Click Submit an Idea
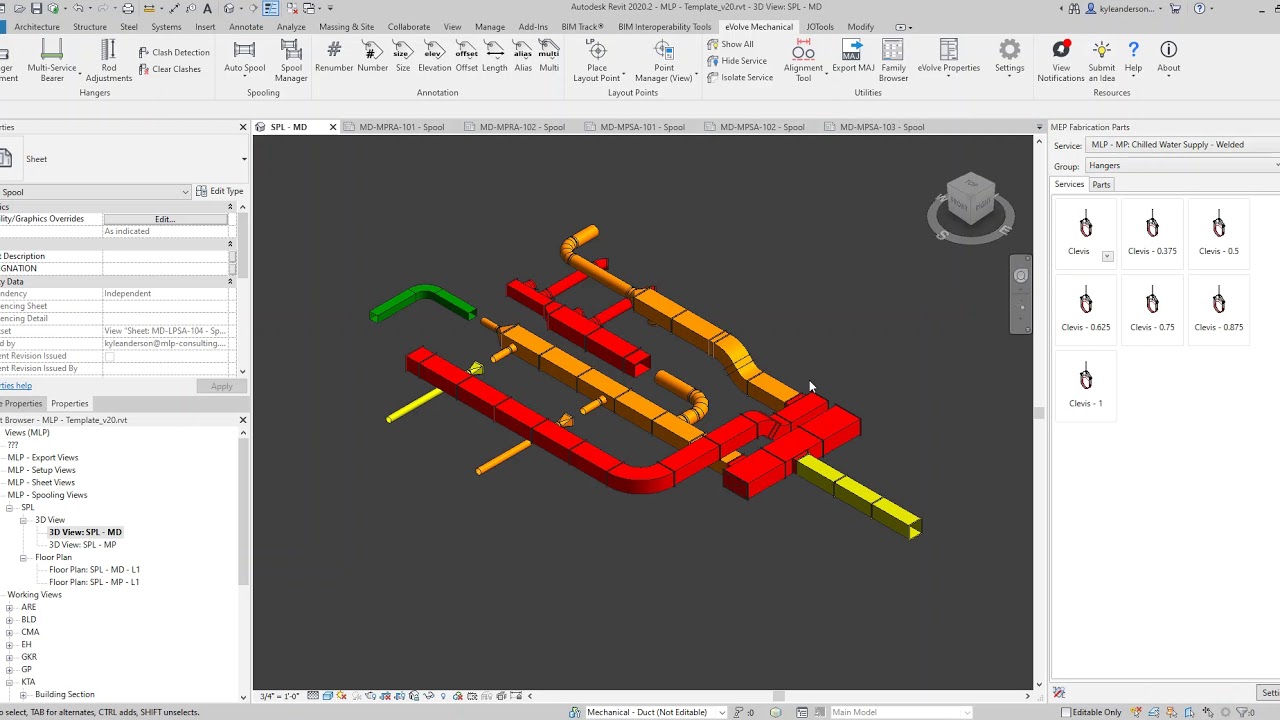Image resolution: width=1280 pixels, height=720 pixels. click(x=1101, y=61)
